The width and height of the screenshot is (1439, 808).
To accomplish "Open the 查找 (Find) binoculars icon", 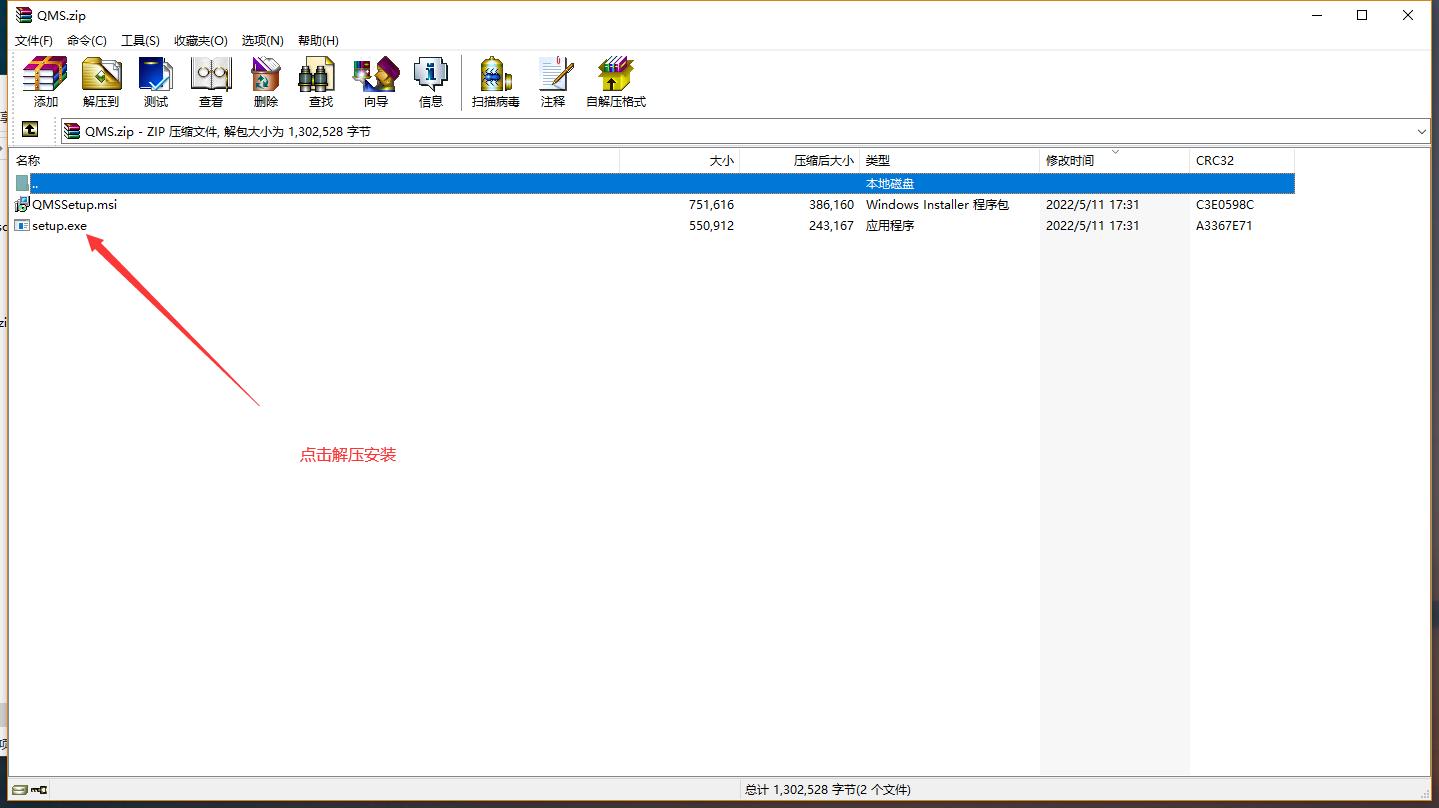I will pyautogui.click(x=321, y=81).
